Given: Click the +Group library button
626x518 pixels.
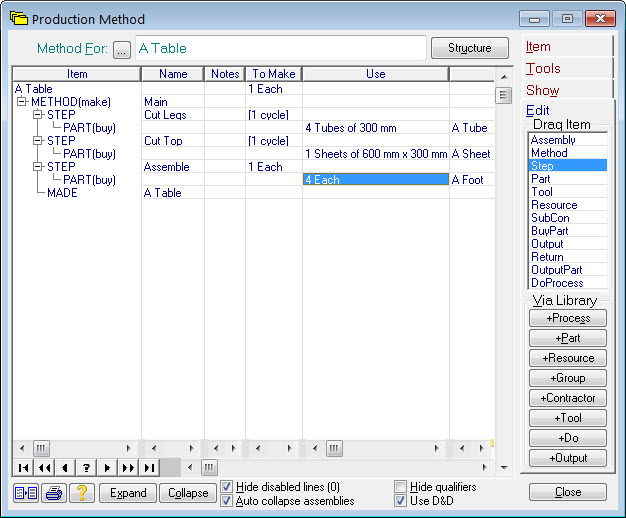Looking at the screenshot, I should (568, 378).
